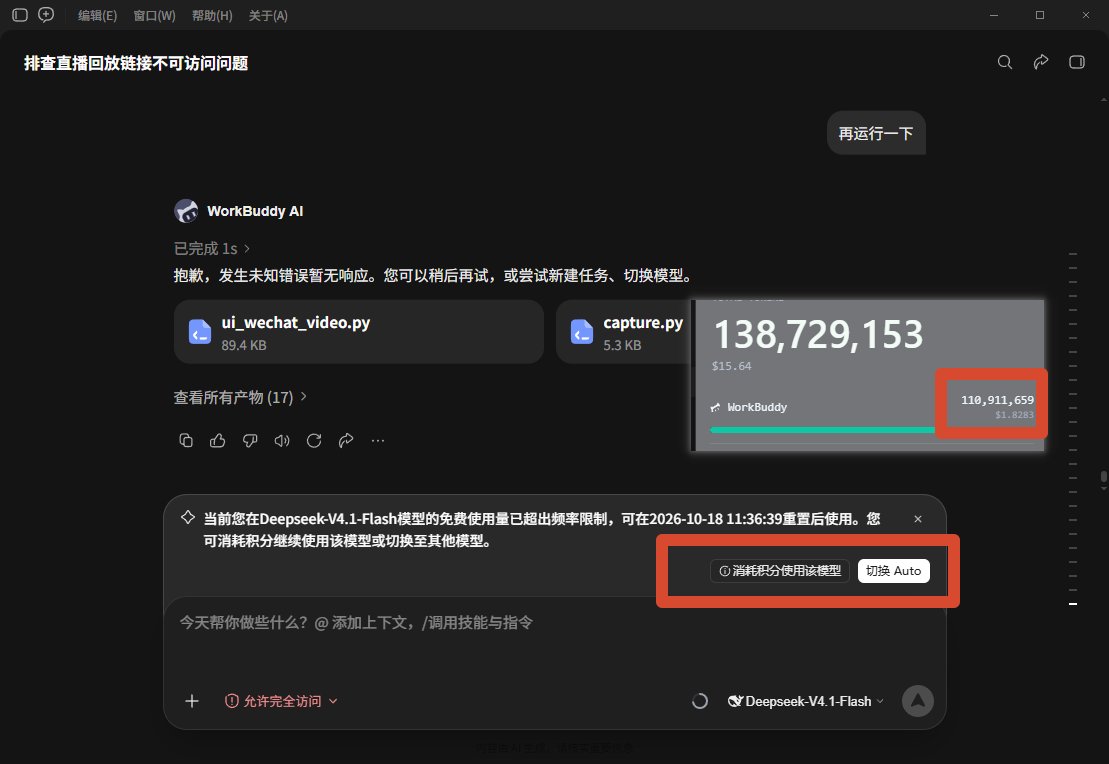Open the ui_wechat_video.py file card

(x=359, y=332)
